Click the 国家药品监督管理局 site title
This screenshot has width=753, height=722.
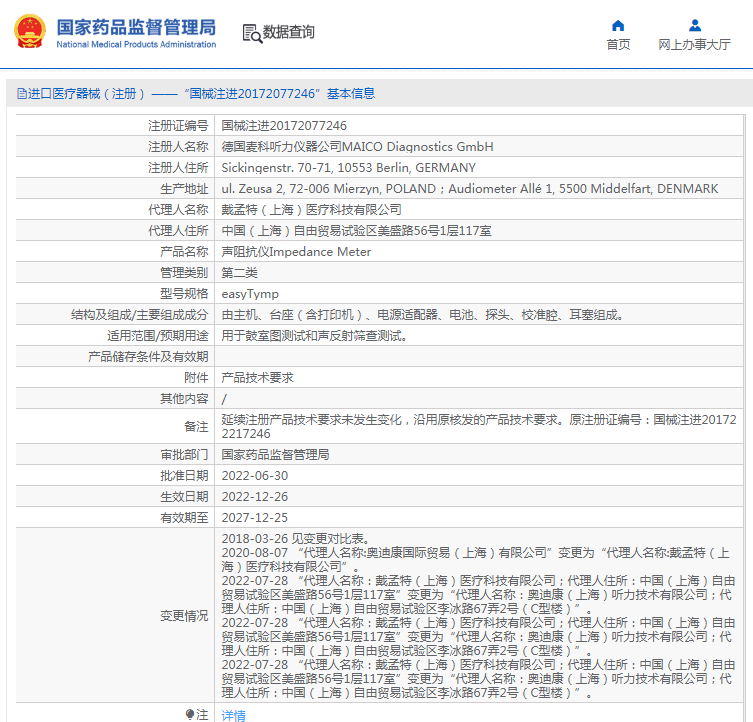pos(135,27)
